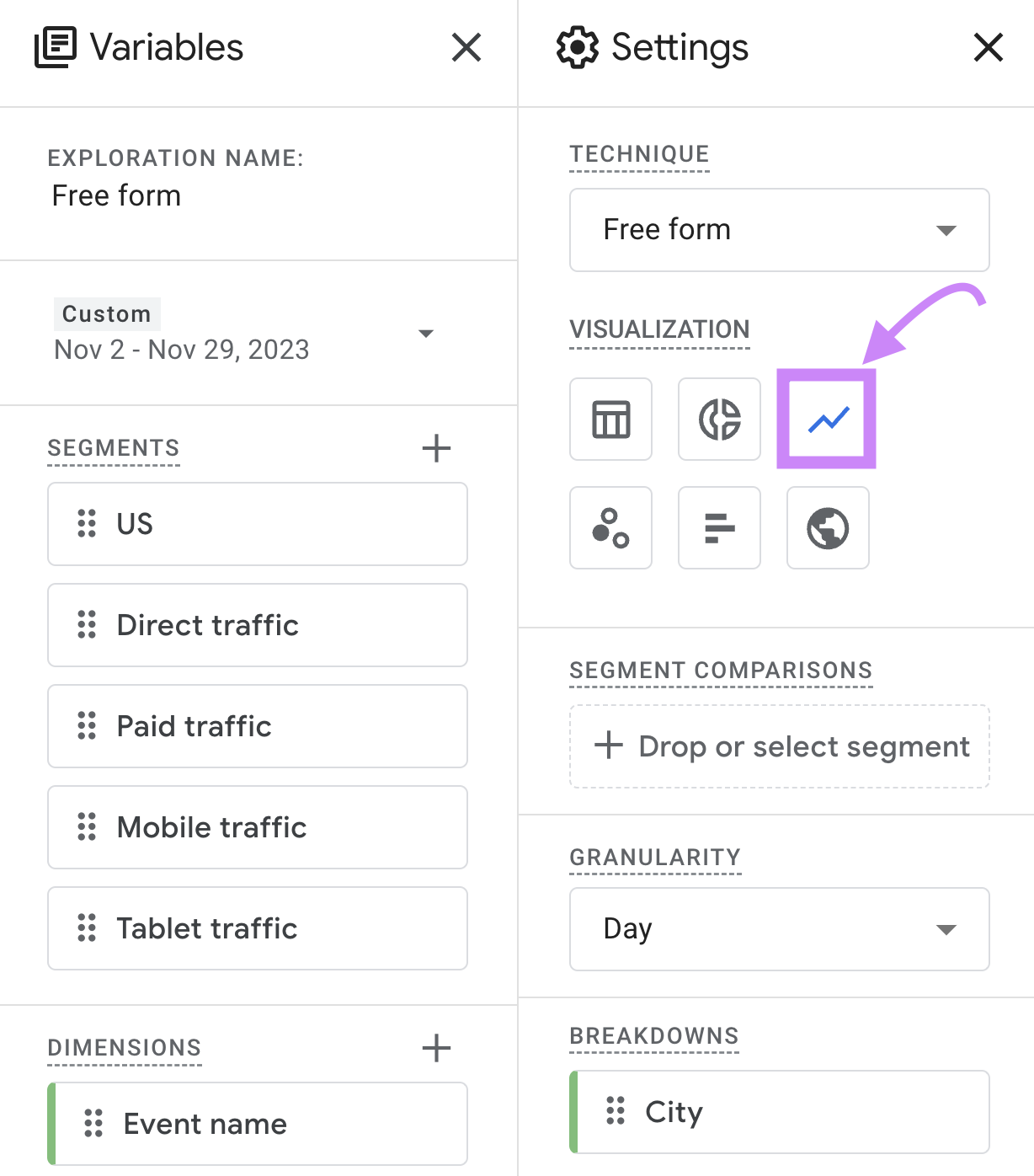
Task: Add a new dimension with the plus icon
Action: click(x=436, y=1048)
